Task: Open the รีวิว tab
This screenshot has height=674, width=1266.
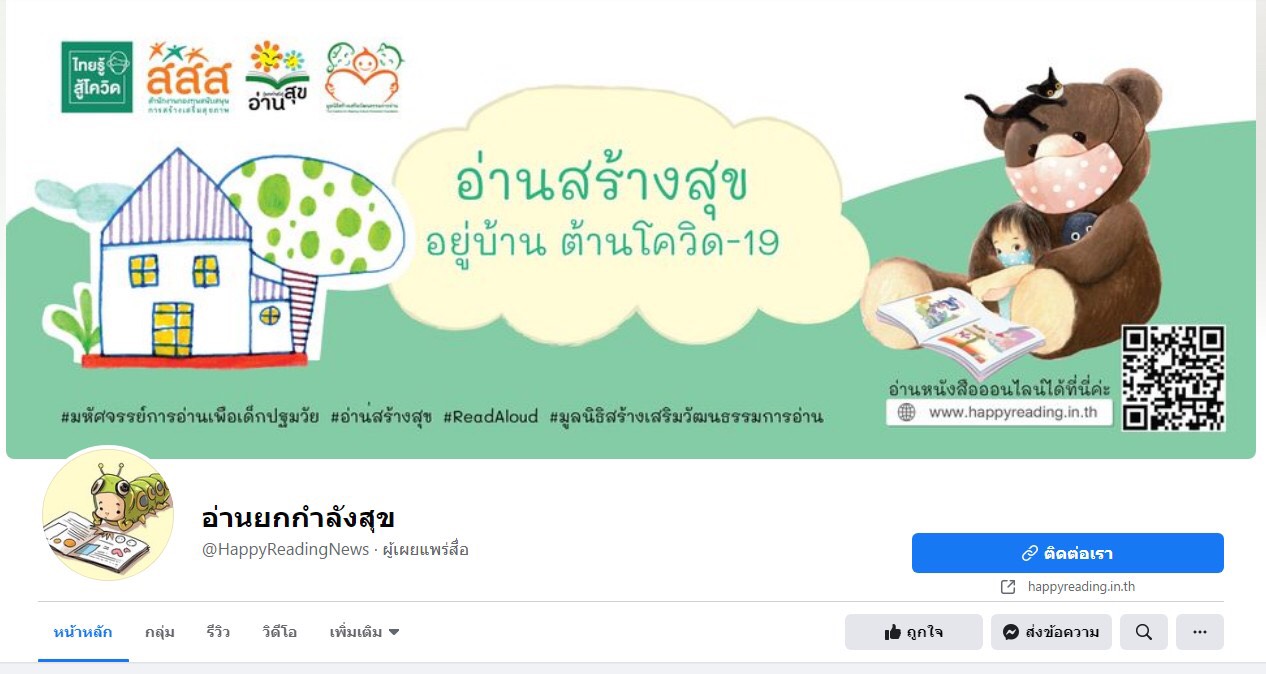Action: (x=218, y=632)
